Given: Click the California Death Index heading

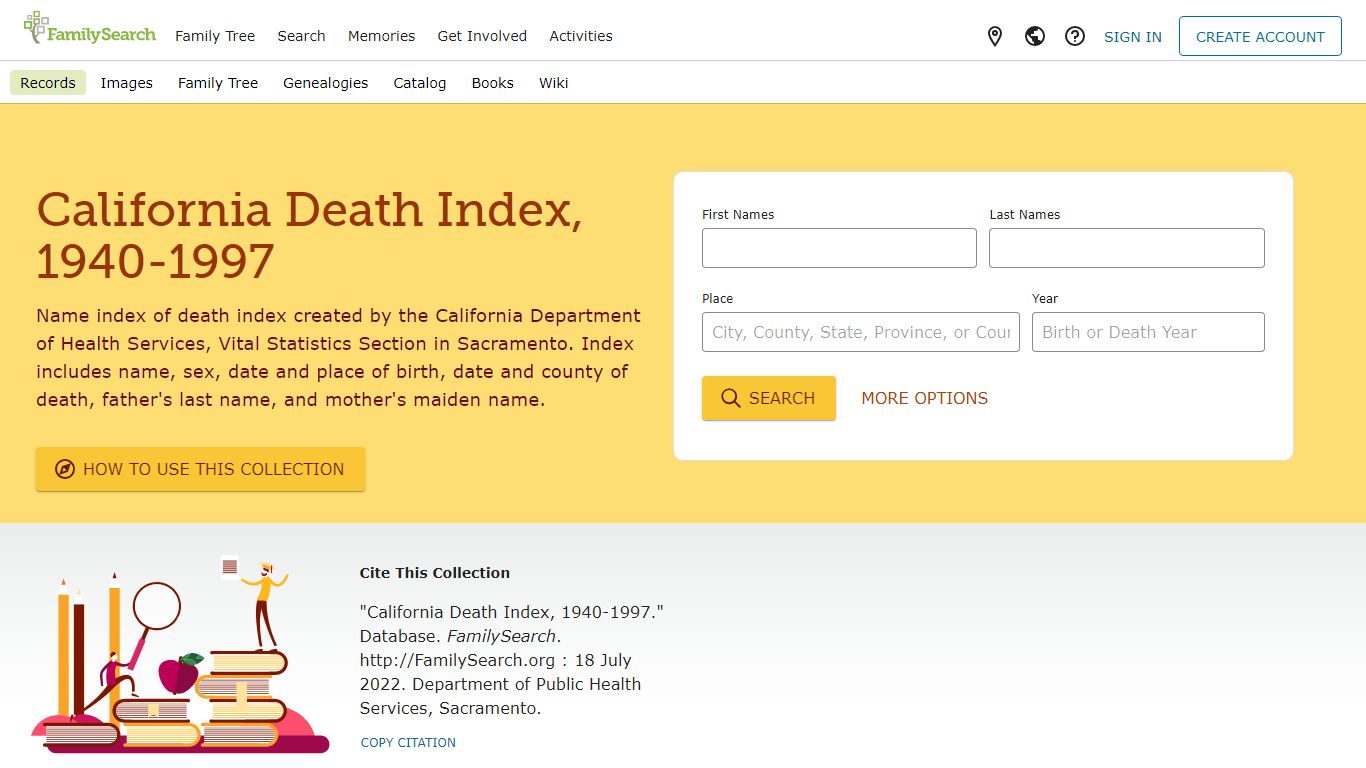Looking at the screenshot, I should click(x=309, y=235).
